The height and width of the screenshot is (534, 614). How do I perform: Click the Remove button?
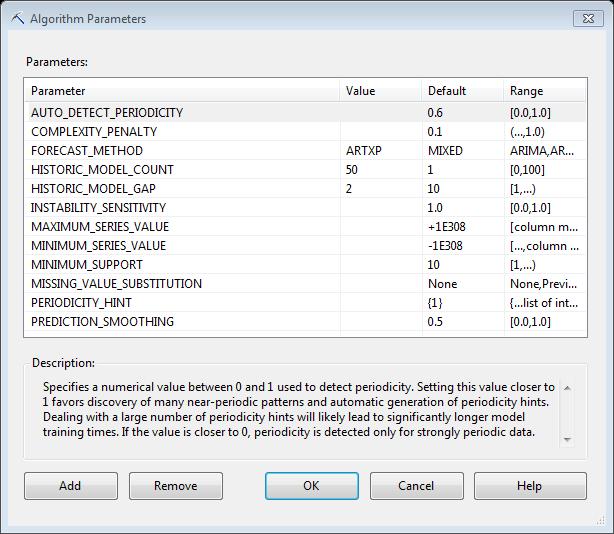pyautogui.click(x=176, y=486)
